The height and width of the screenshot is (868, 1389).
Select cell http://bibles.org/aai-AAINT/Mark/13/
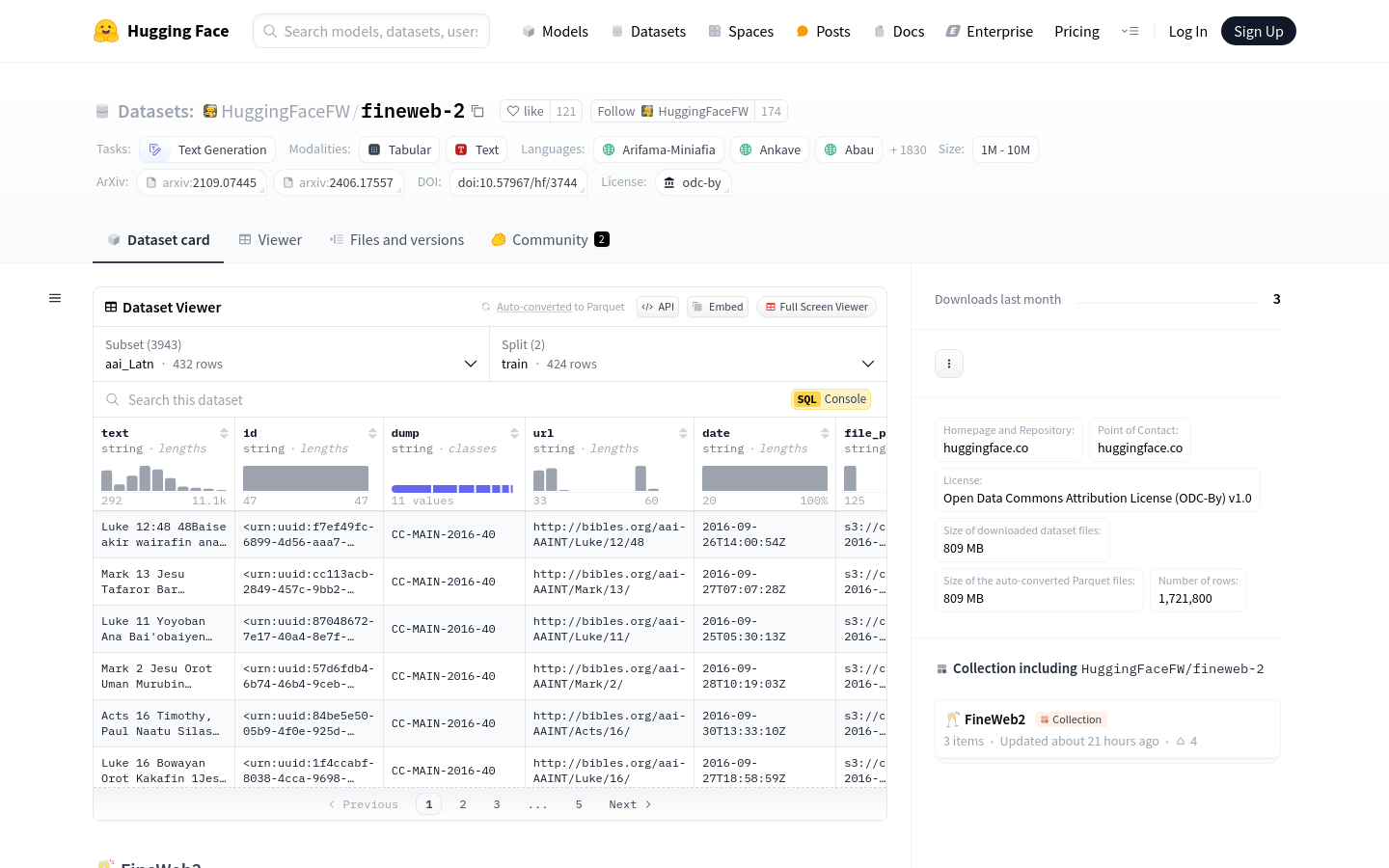[610, 582]
